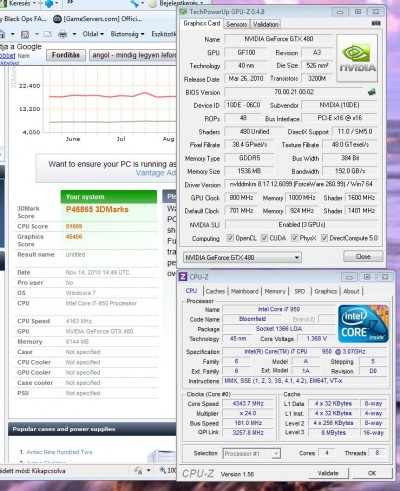Open the Processor #1 selection dropdown
The image size is (400, 491).
point(252,453)
